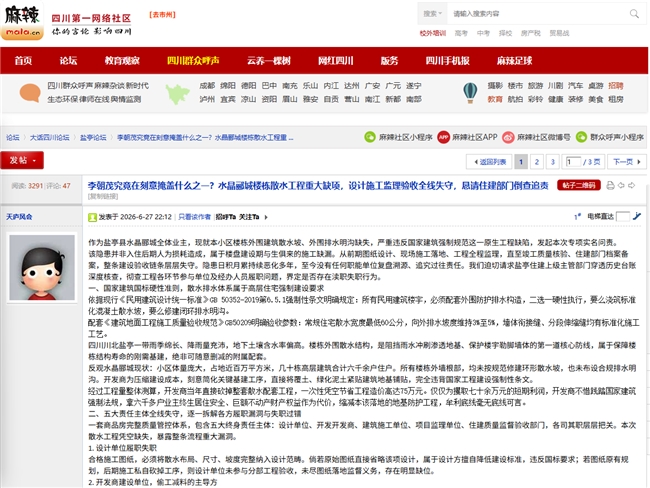650x488 pixels.
Task: Click the hot air balloon icon
Action: click(x=470, y=93)
